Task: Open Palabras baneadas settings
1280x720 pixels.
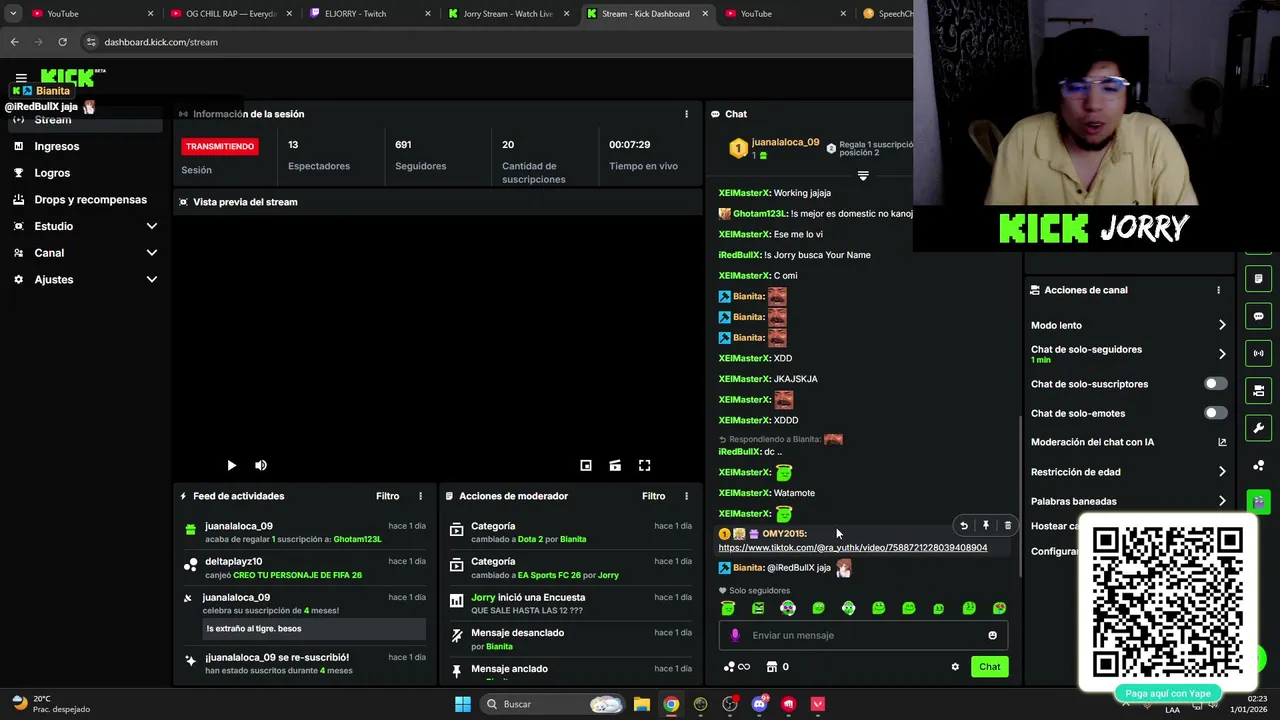Action: tap(1129, 501)
